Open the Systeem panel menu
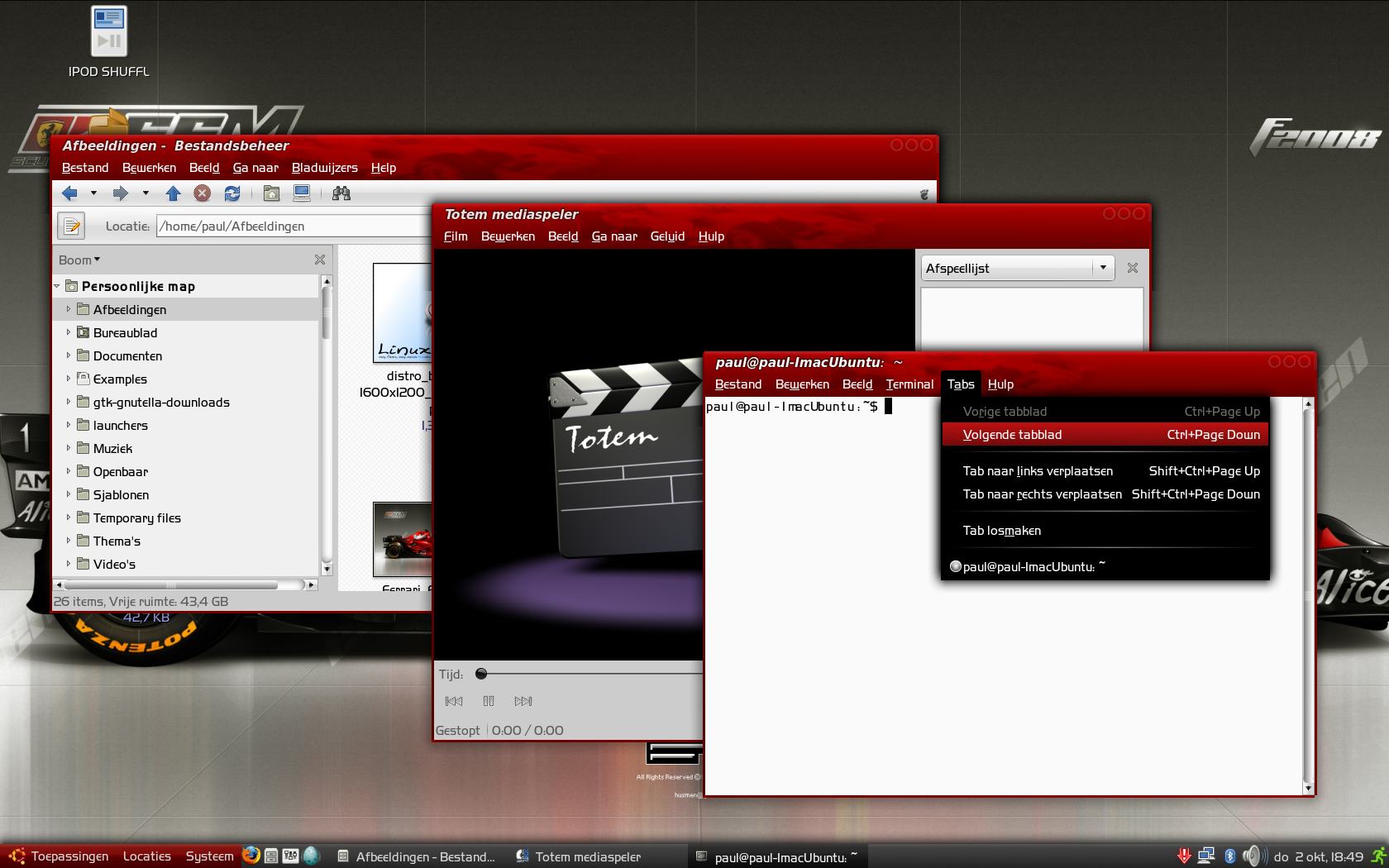 point(209,856)
